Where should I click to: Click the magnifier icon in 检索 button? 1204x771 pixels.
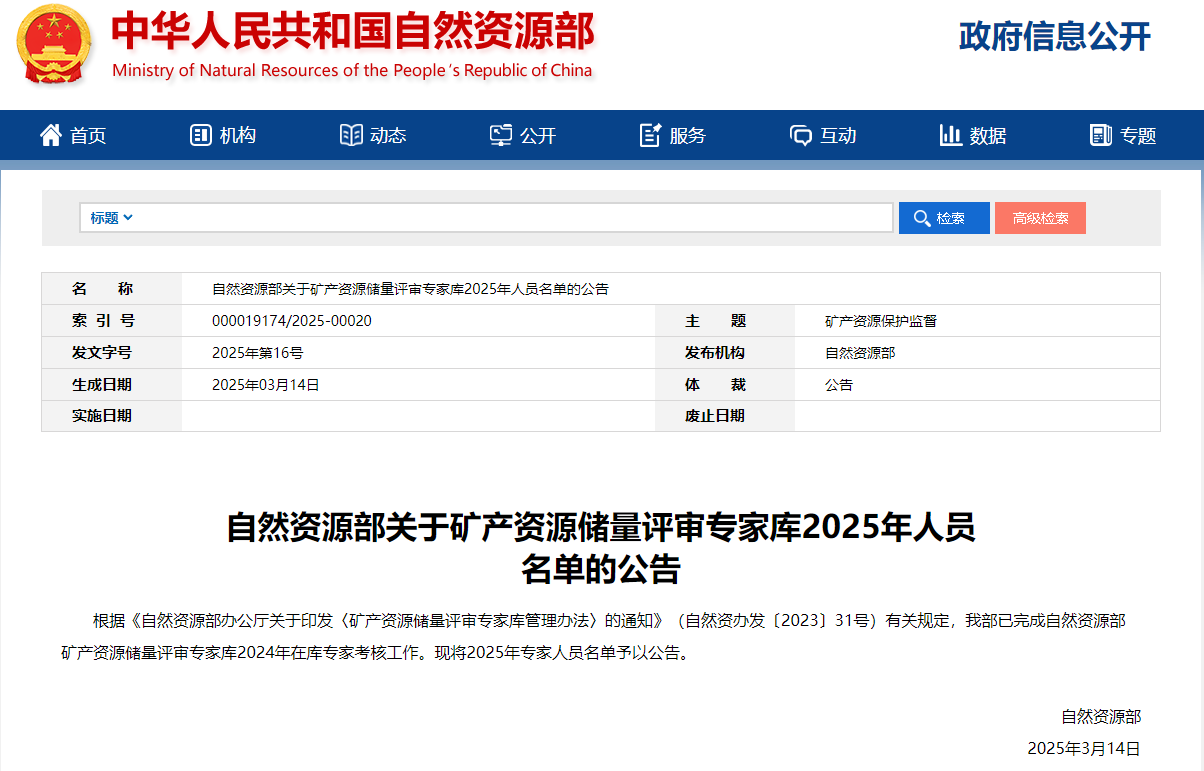[921, 218]
